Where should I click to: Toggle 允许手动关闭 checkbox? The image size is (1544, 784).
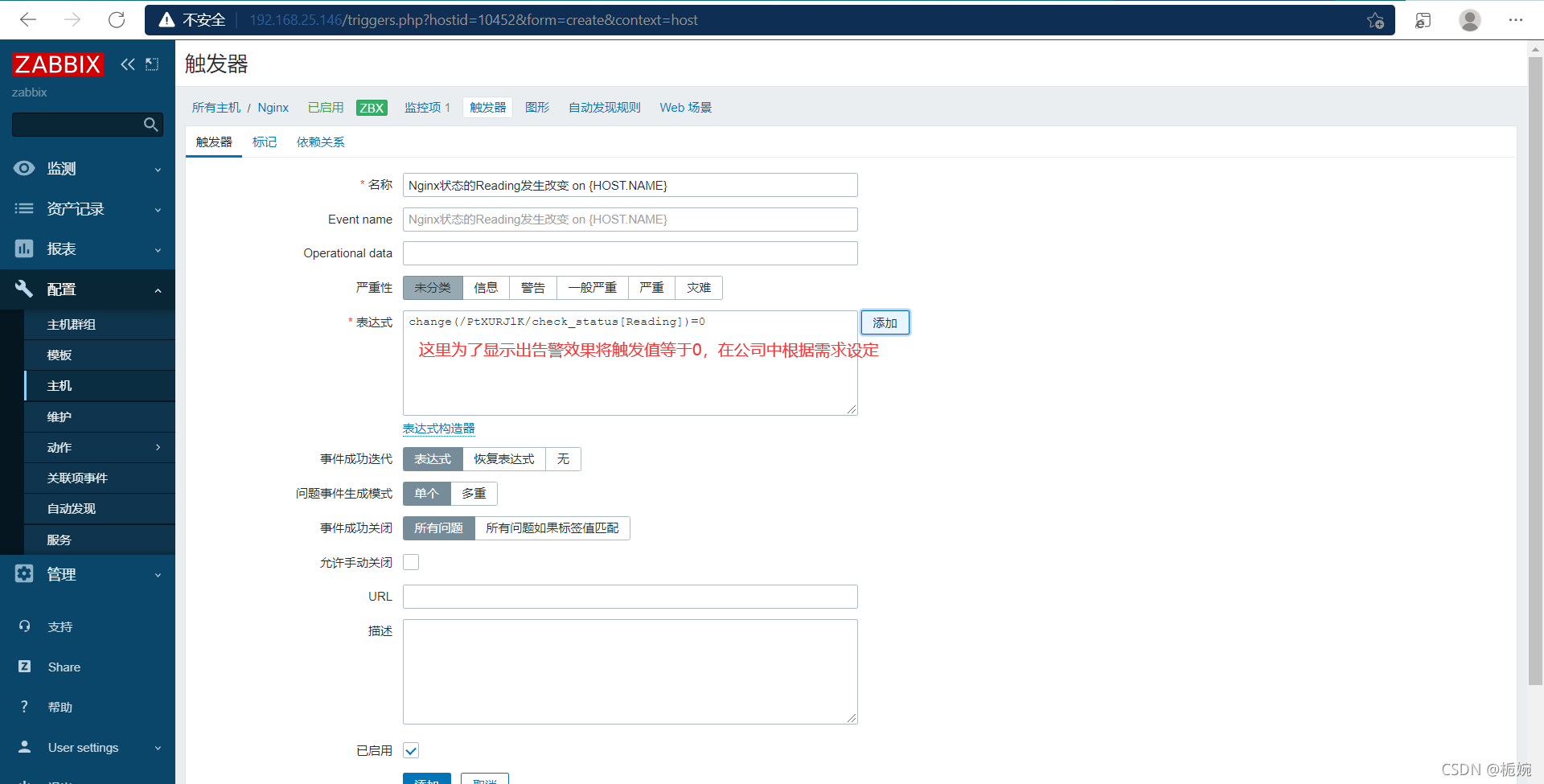pos(411,562)
